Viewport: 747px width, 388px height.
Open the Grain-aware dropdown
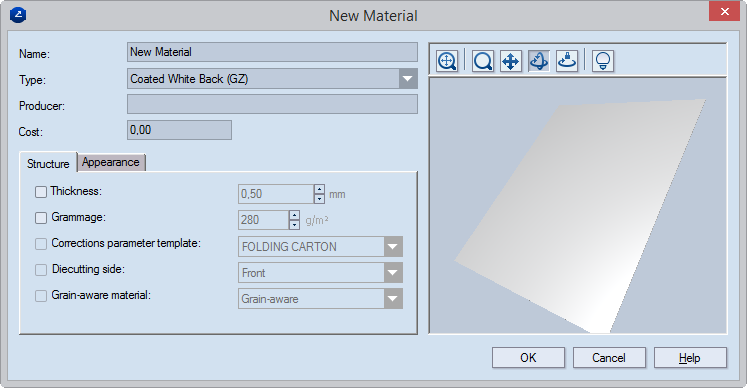(x=393, y=299)
